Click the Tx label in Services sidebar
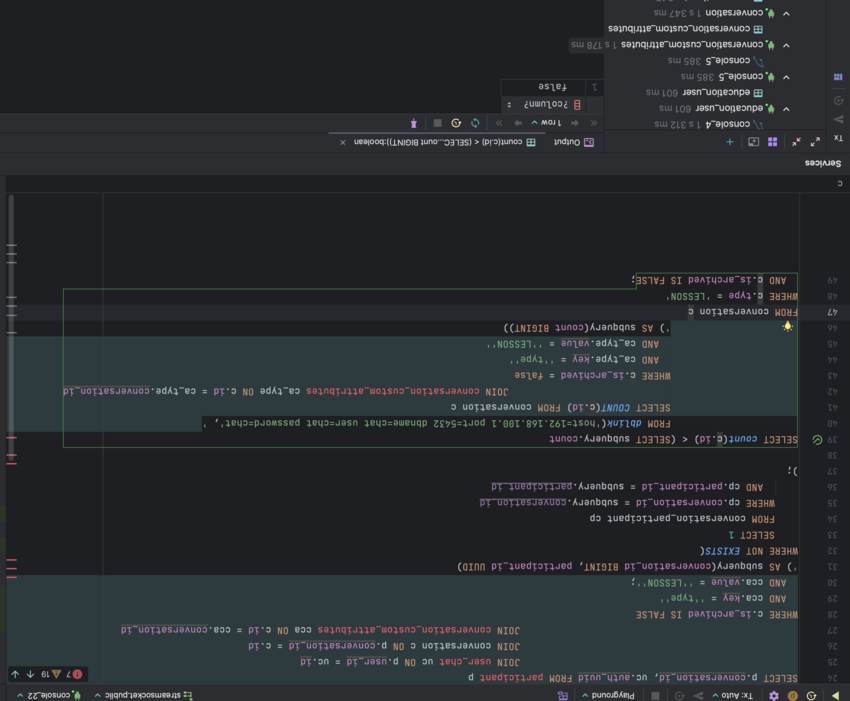 coord(838,138)
